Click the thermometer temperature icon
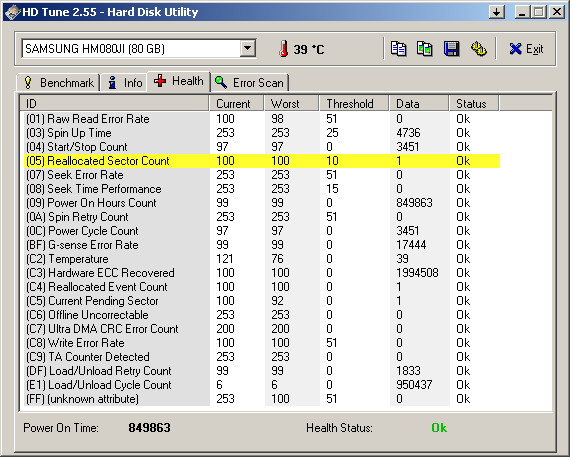 pyautogui.click(x=284, y=49)
